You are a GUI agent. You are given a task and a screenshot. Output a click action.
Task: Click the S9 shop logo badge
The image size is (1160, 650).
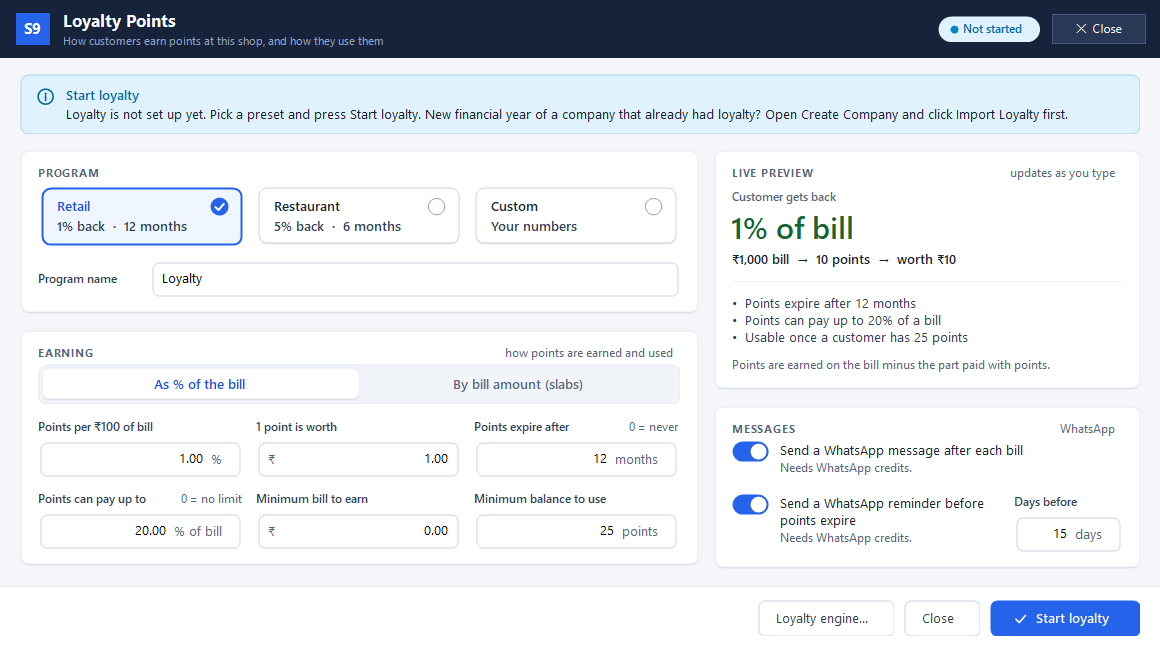click(33, 29)
